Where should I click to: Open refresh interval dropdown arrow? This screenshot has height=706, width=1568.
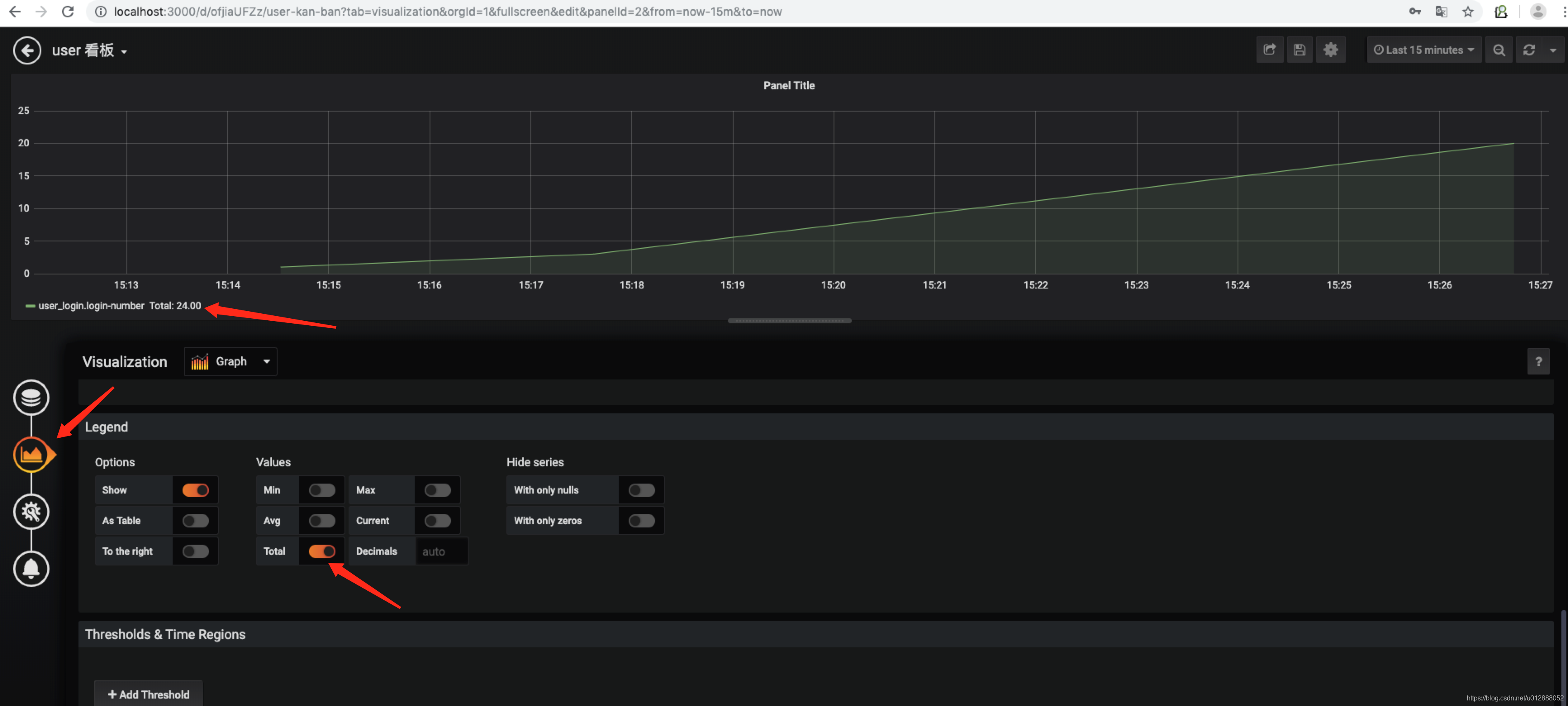[x=1553, y=50]
